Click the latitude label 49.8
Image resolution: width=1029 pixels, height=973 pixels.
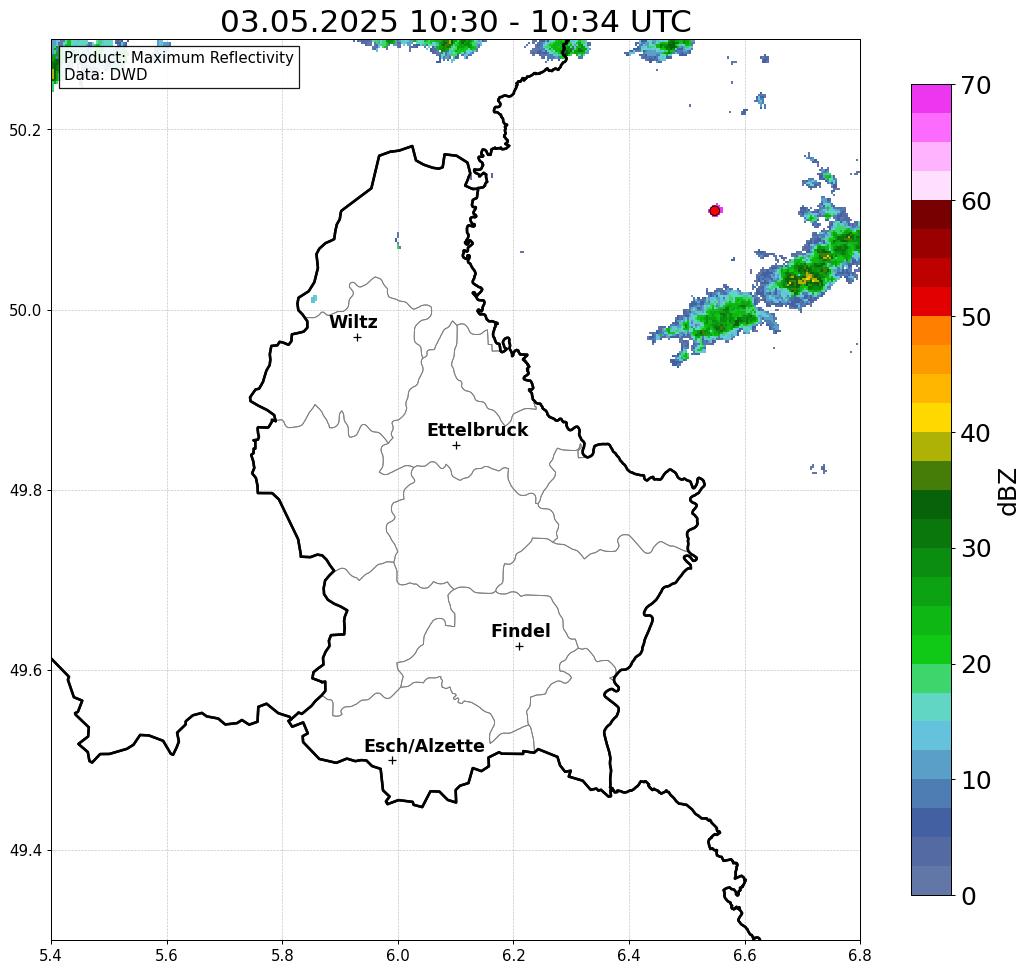25,490
